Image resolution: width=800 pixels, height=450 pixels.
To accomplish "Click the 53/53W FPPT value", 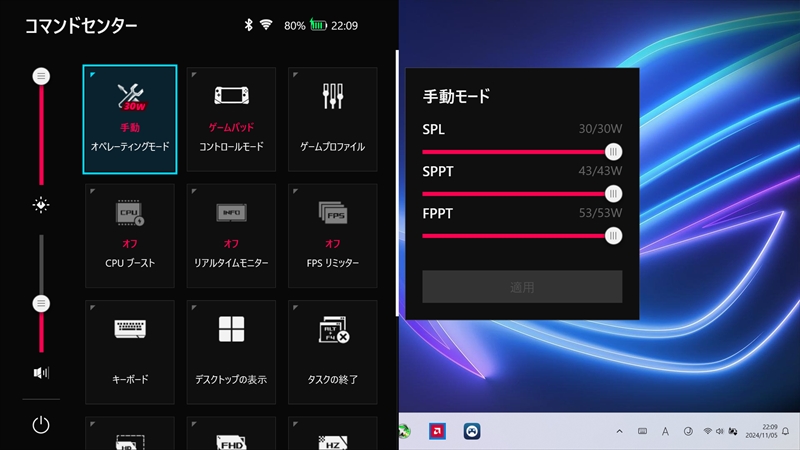I will 600,213.
